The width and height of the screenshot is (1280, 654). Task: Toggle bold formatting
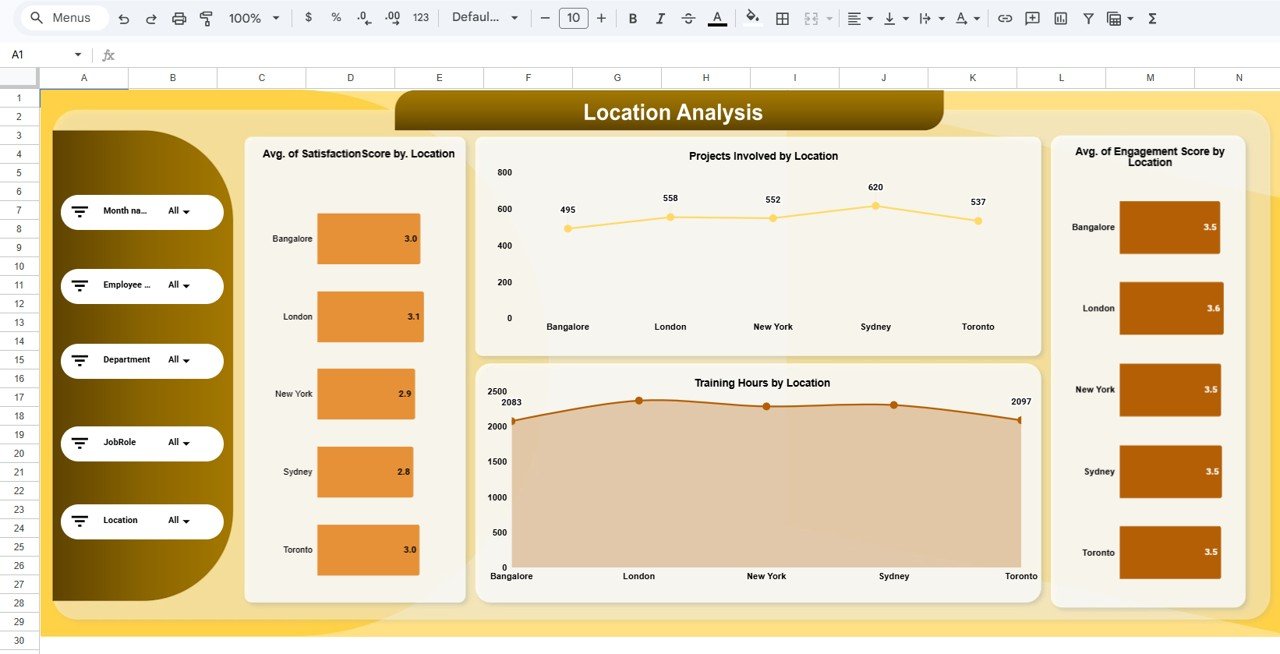632,18
